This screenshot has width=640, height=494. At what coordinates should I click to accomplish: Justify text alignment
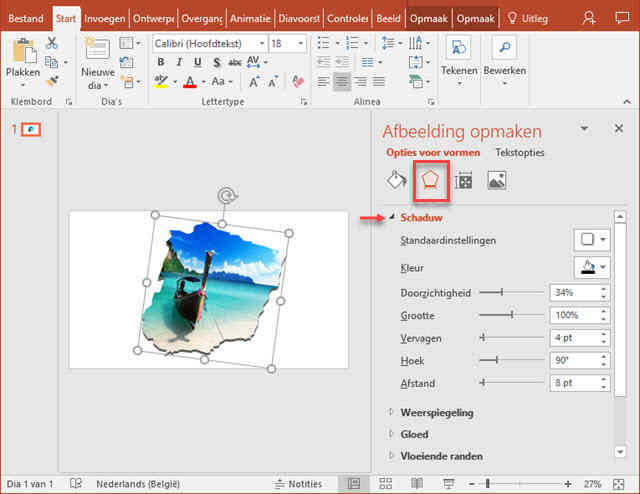tap(379, 82)
